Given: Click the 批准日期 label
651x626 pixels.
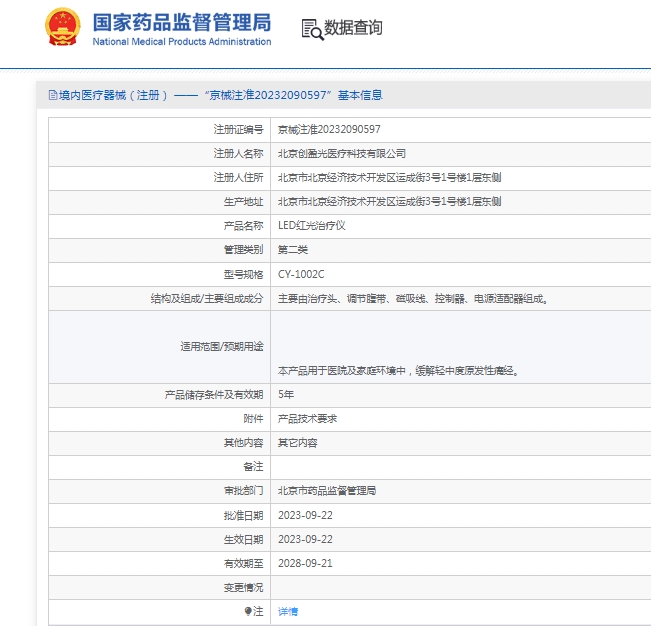Looking at the screenshot, I should click(243, 515).
